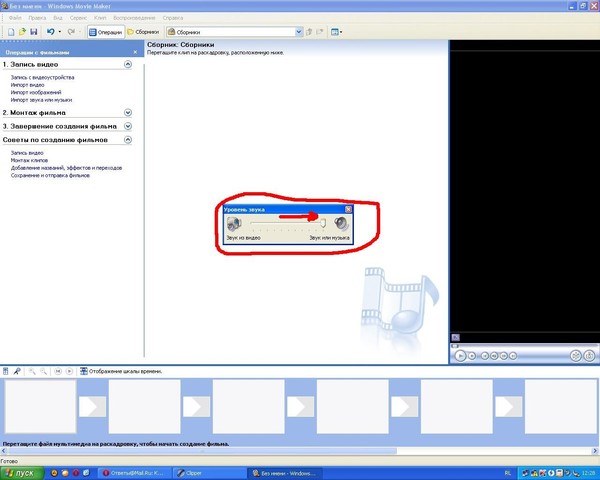Play the preview in the monitor
600x480 pixels.
click(x=460, y=356)
